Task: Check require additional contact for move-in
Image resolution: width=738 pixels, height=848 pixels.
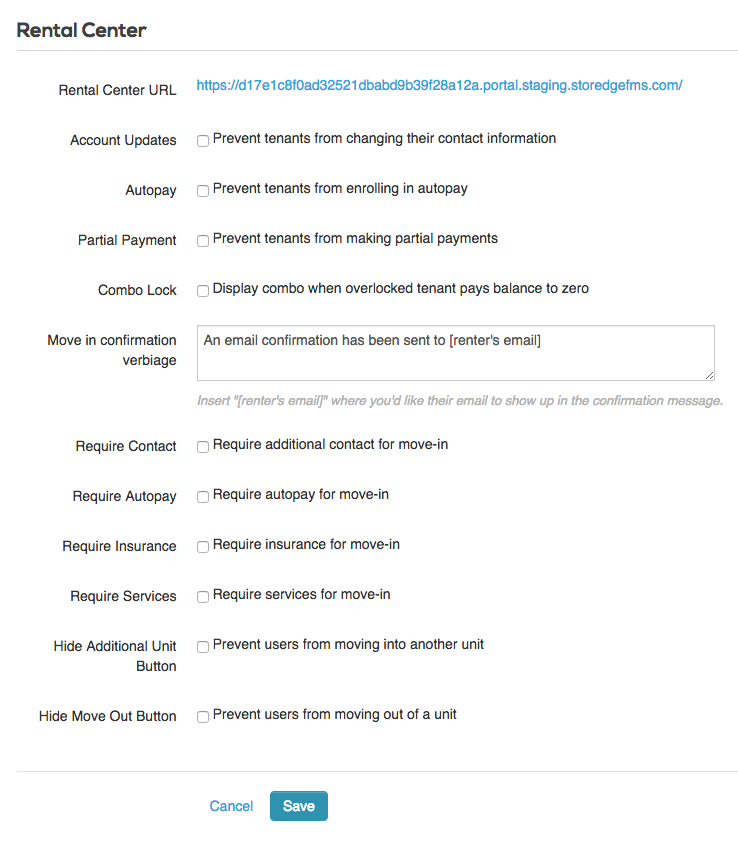Action: tap(203, 447)
